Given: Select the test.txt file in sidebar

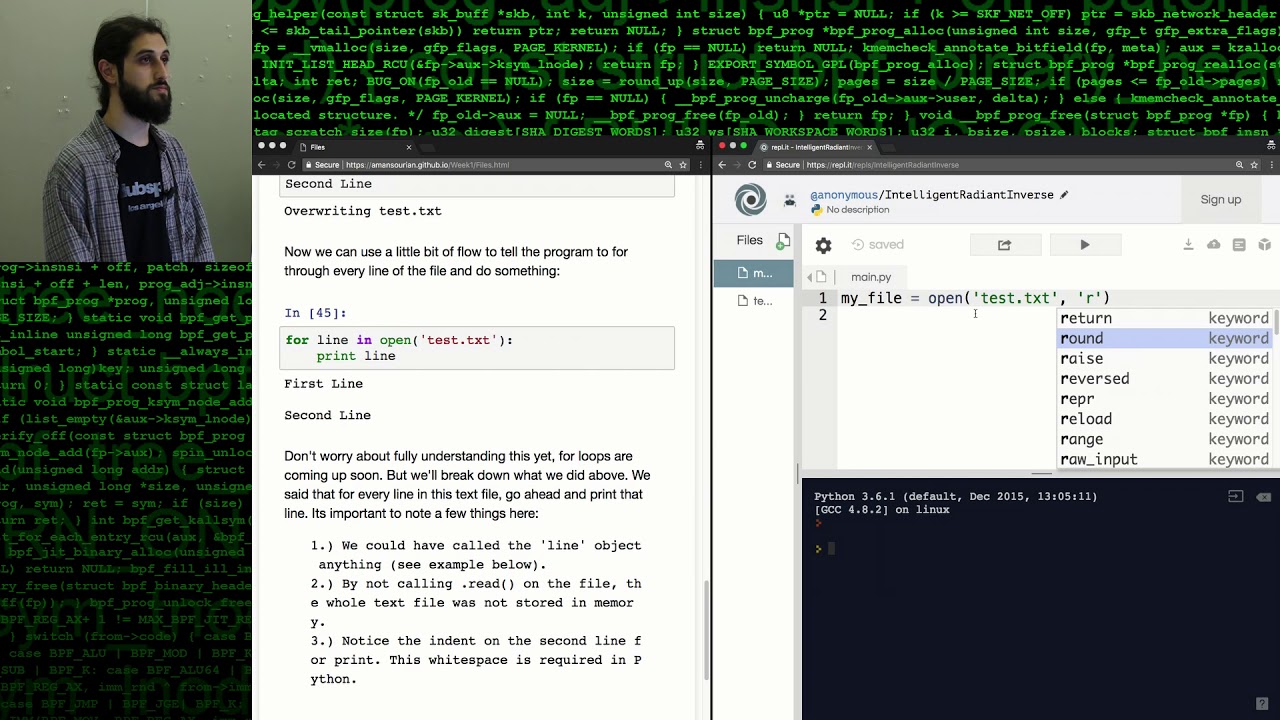Looking at the screenshot, I should [x=756, y=300].
